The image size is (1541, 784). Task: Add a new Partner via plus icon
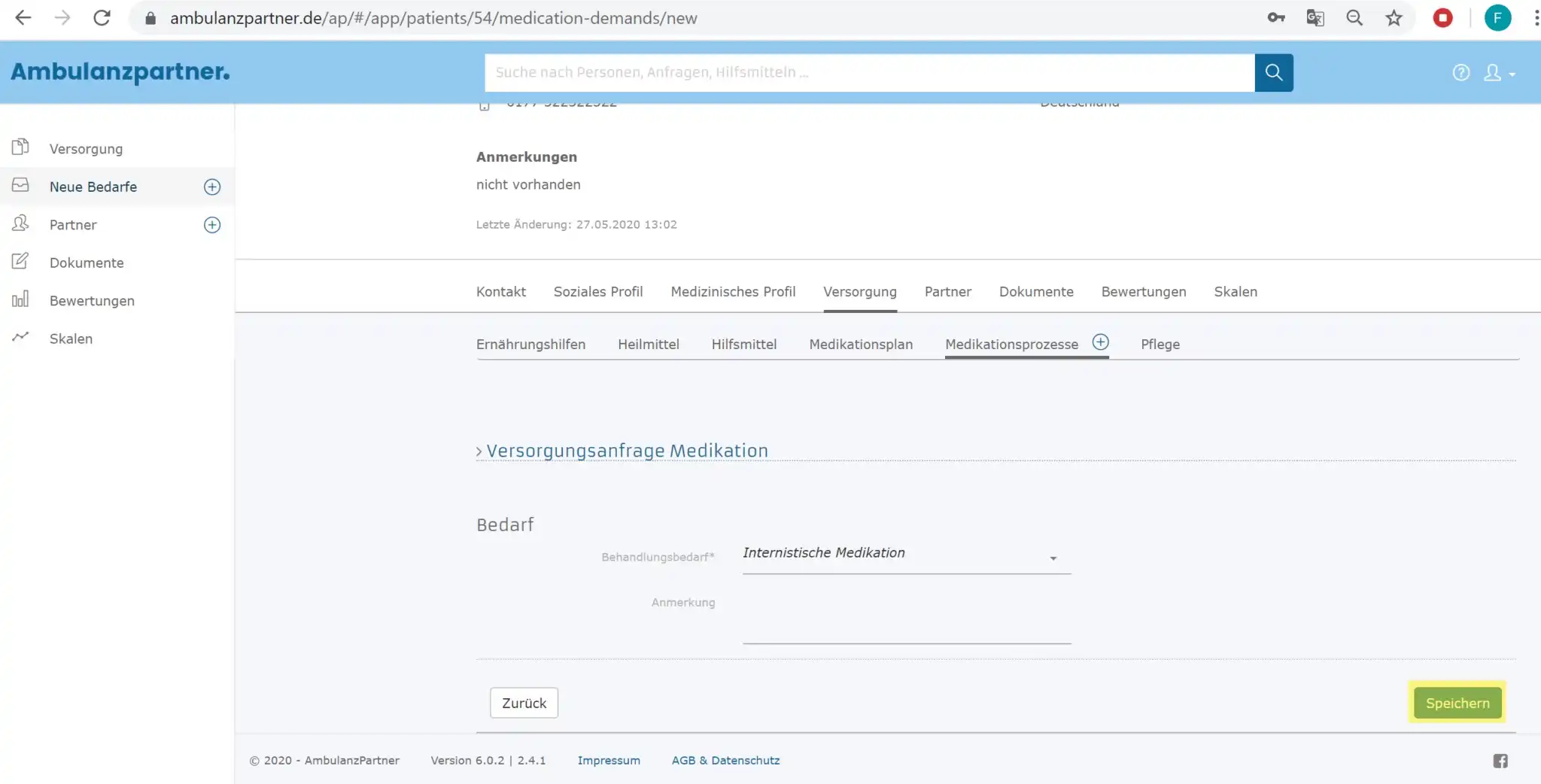212,225
